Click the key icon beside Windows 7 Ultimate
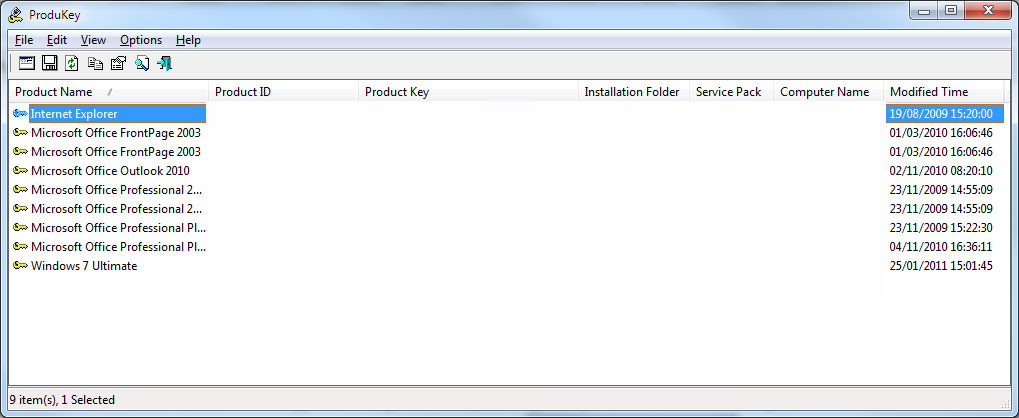1019x418 pixels. [x=20, y=266]
